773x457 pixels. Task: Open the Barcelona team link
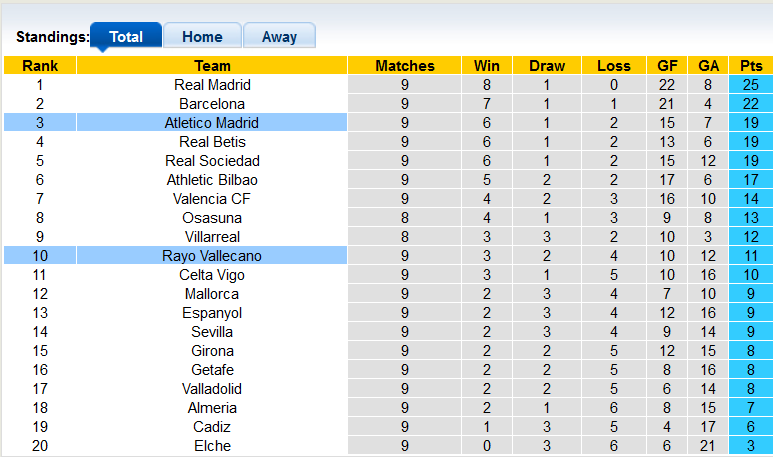click(212, 104)
